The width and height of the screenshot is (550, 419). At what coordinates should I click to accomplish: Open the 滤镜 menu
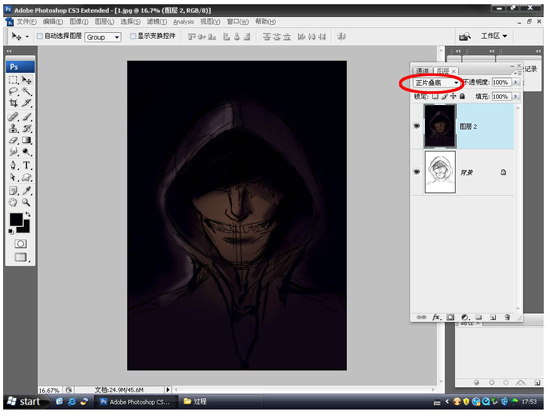coord(157,22)
